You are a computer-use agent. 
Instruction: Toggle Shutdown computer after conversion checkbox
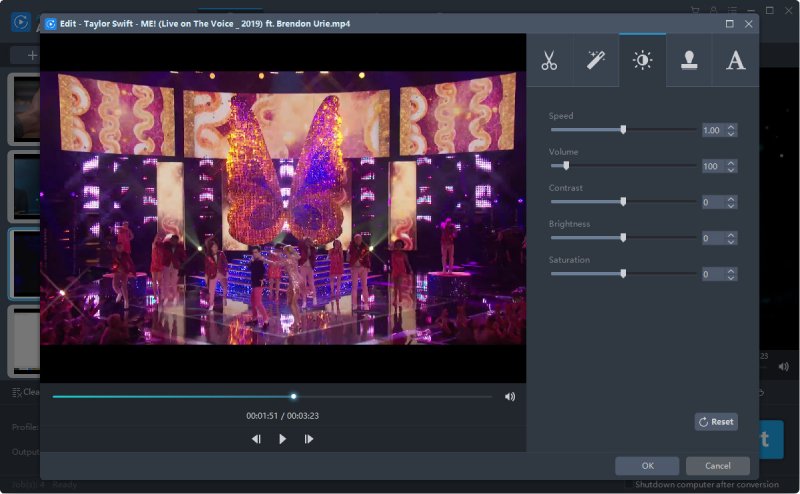(x=629, y=484)
